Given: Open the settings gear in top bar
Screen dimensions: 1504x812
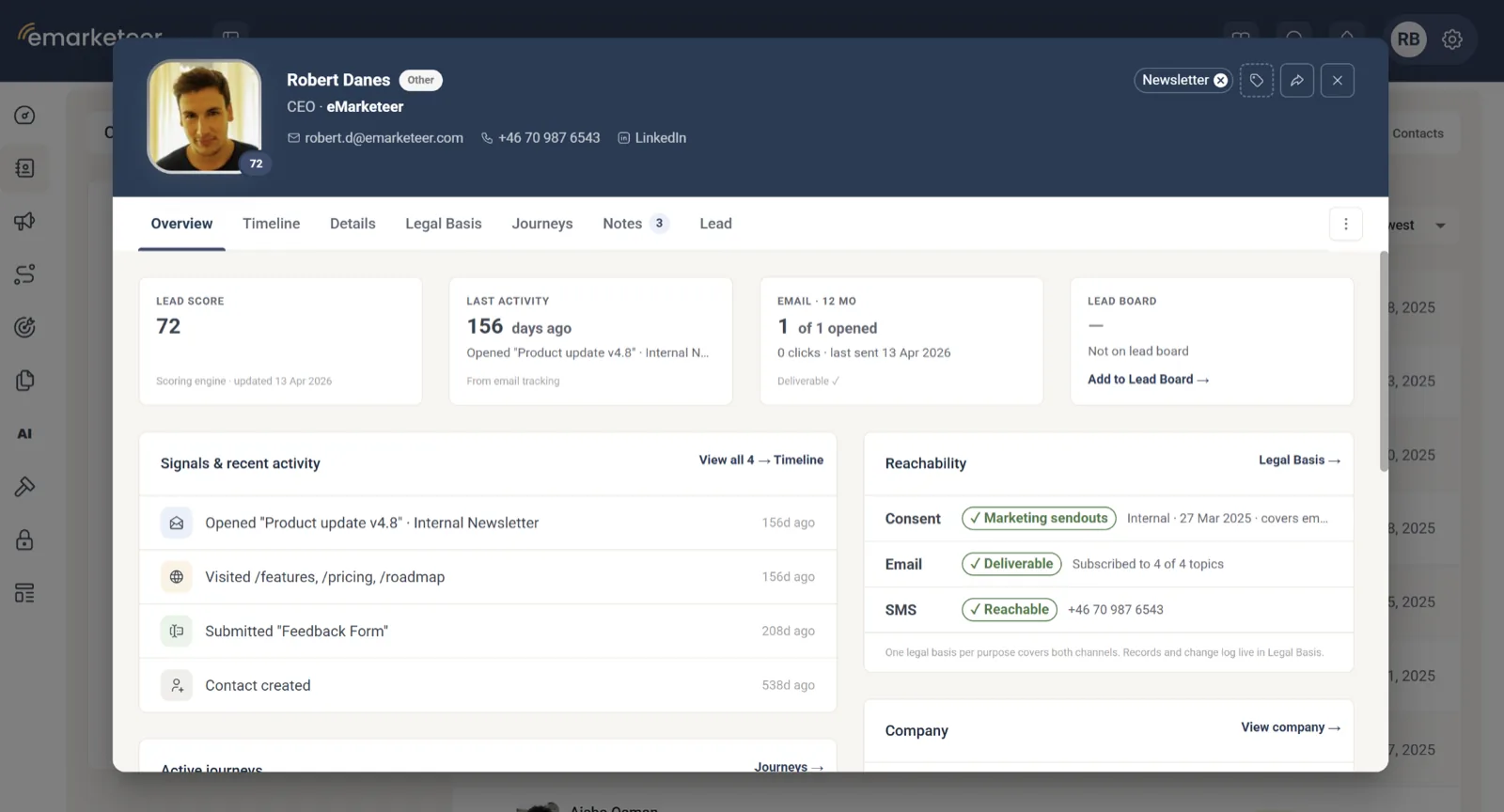Looking at the screenshot, I should 1452,39.
